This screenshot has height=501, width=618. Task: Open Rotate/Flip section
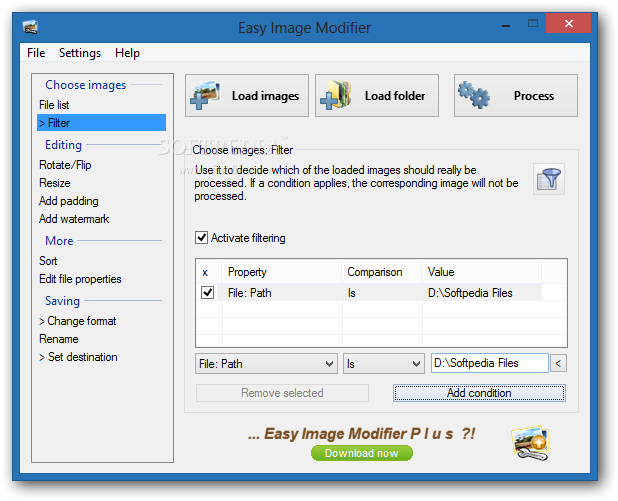pyautogui.click(x=65, y=165)
